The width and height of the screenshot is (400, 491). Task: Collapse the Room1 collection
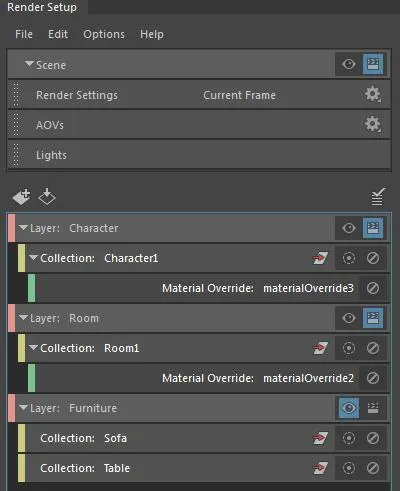tap(33, 348)
